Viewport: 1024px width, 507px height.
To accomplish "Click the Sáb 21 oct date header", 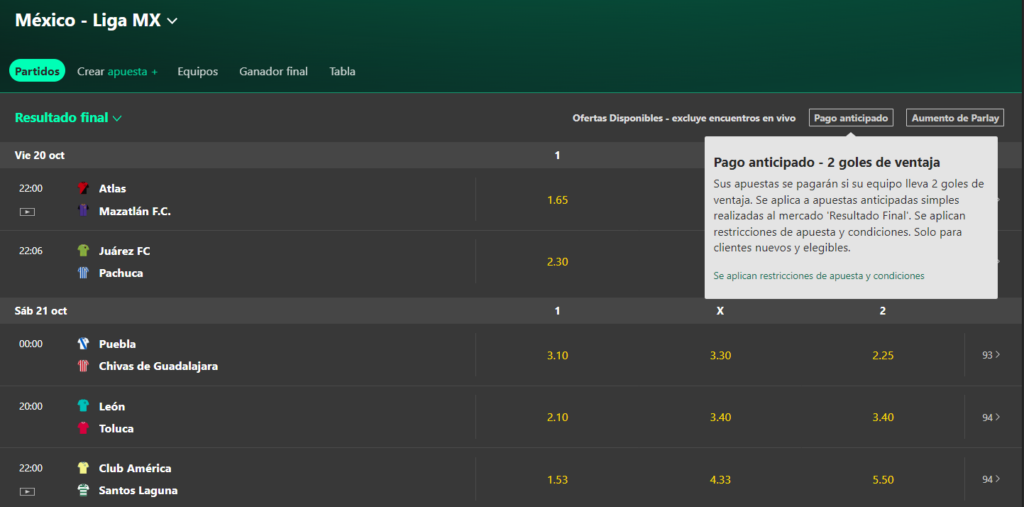I will coord(40,311).
